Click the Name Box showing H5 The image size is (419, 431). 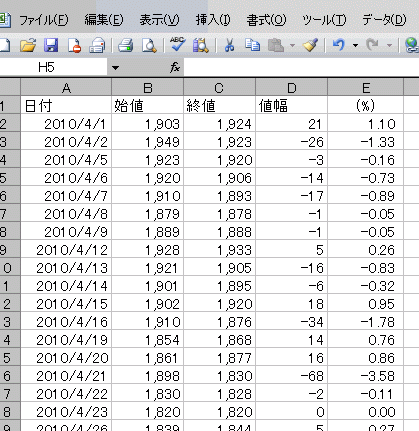coord(53,68)
